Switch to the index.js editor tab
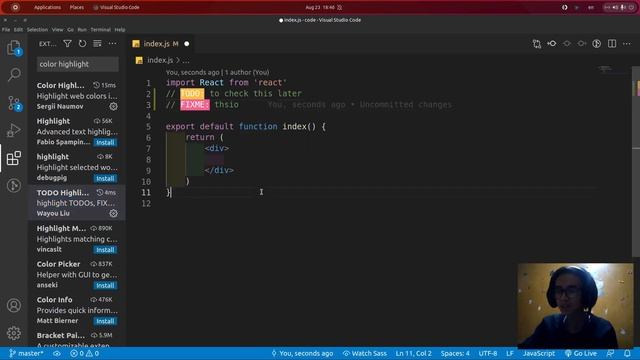Viewport: 640px width, 360px height. tap(161, 44)
